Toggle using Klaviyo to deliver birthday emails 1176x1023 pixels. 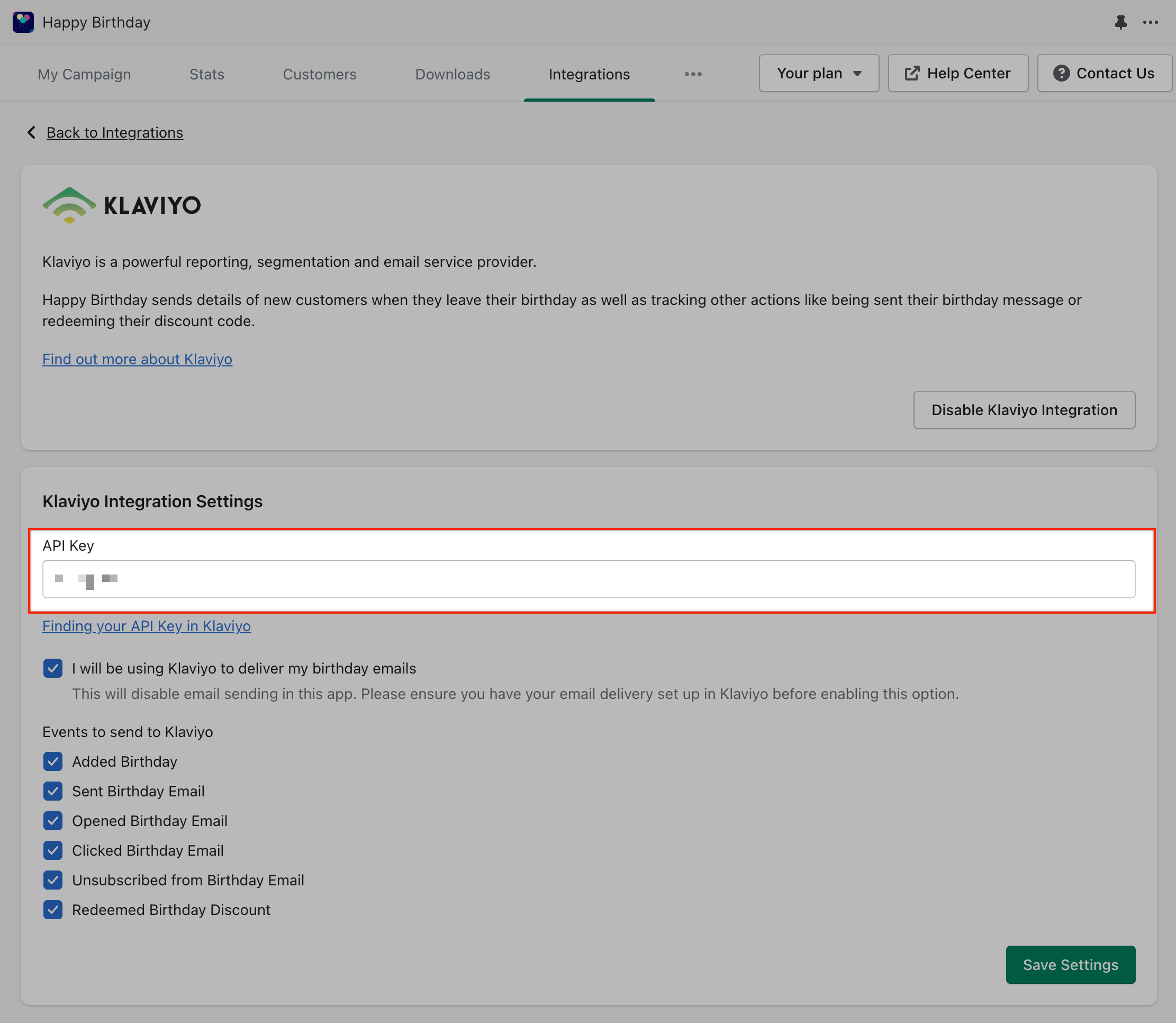coord(53,668)
